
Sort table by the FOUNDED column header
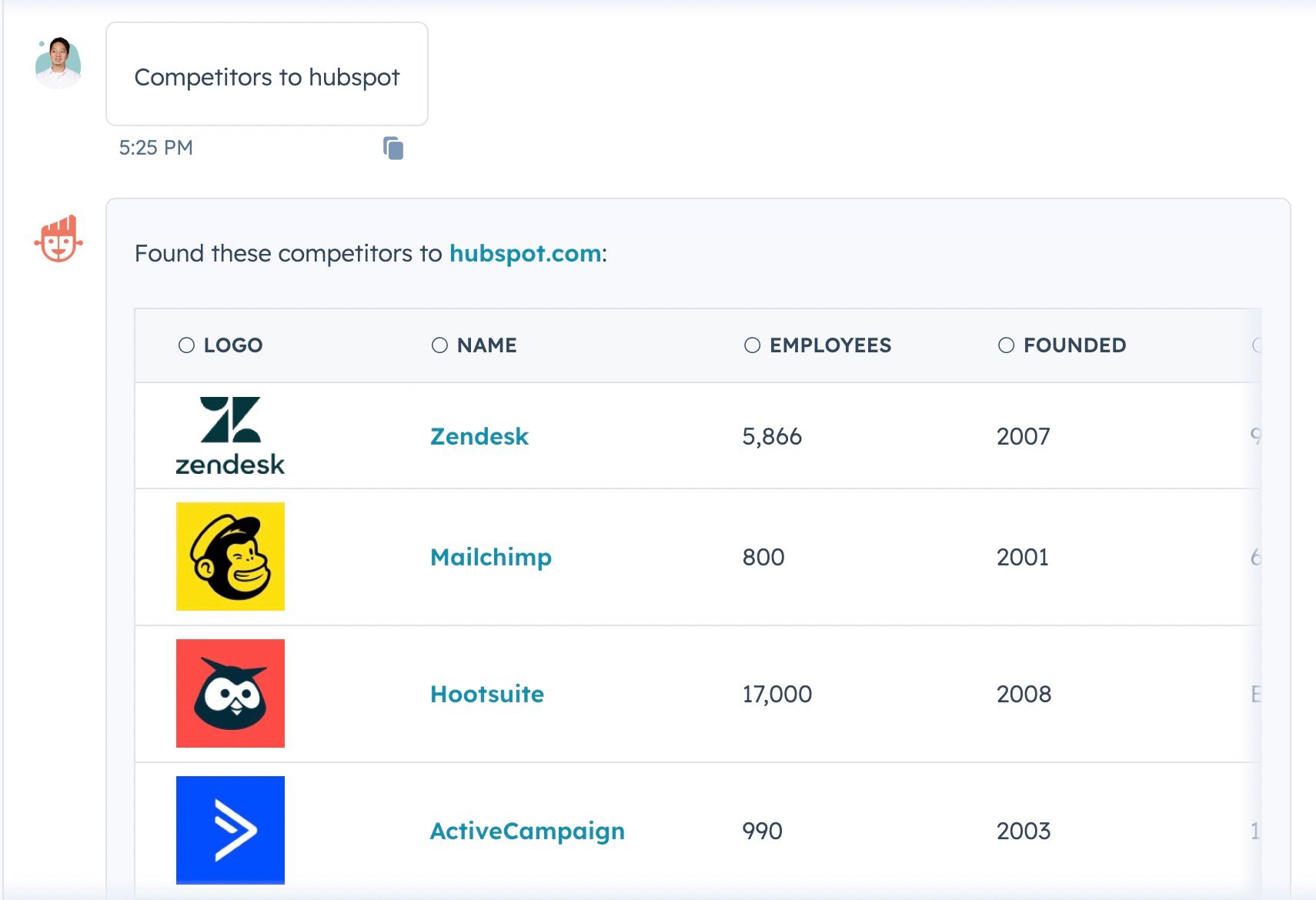click(x=1074, y=345)
